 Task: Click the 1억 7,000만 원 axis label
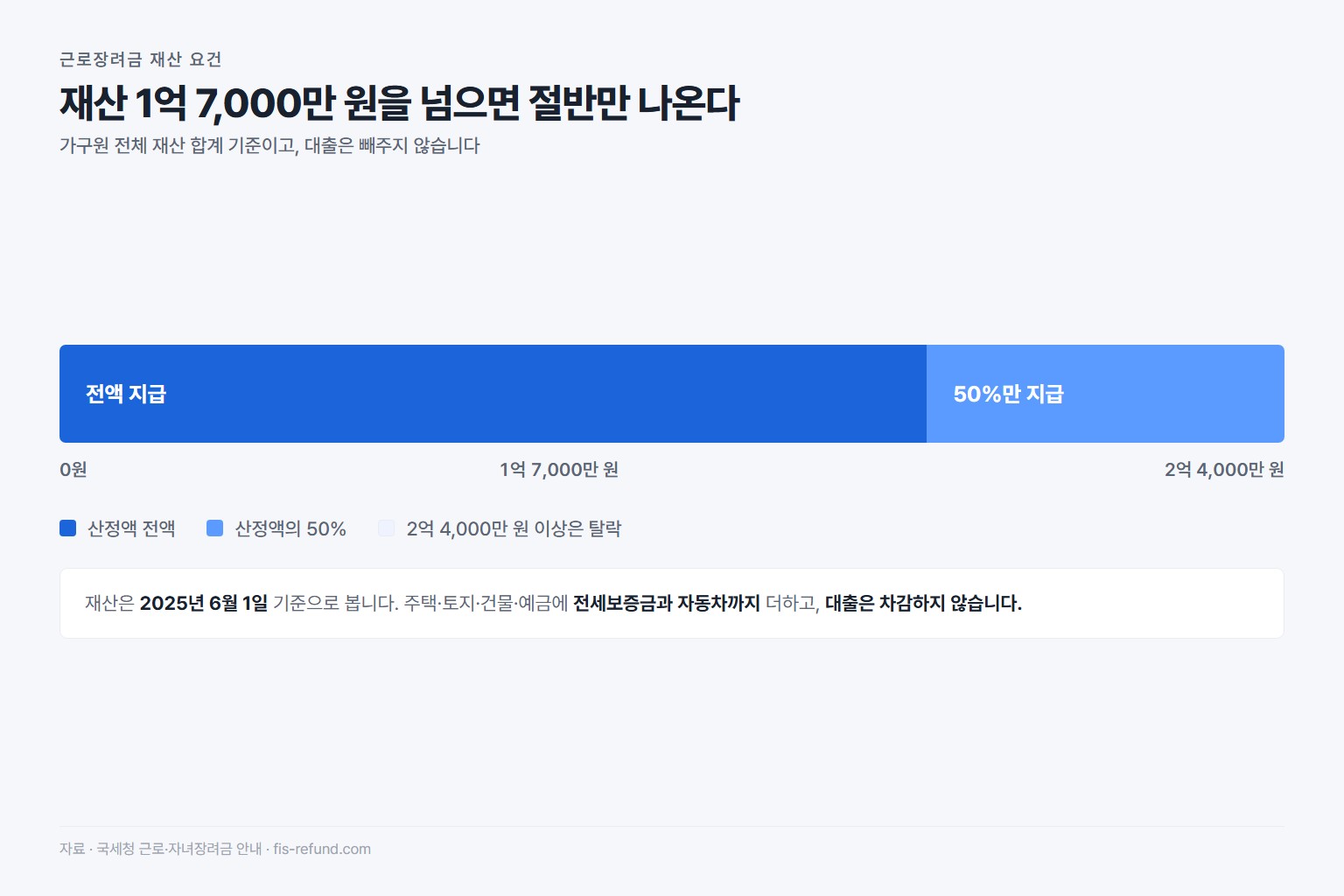(x=559, y=470)
